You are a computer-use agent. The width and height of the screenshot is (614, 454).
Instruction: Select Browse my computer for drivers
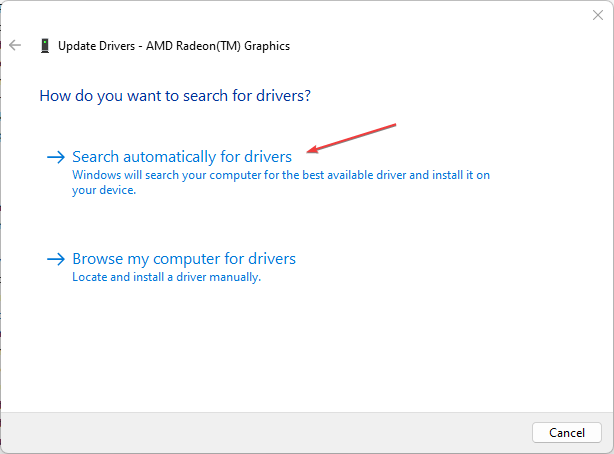[184, 259]
